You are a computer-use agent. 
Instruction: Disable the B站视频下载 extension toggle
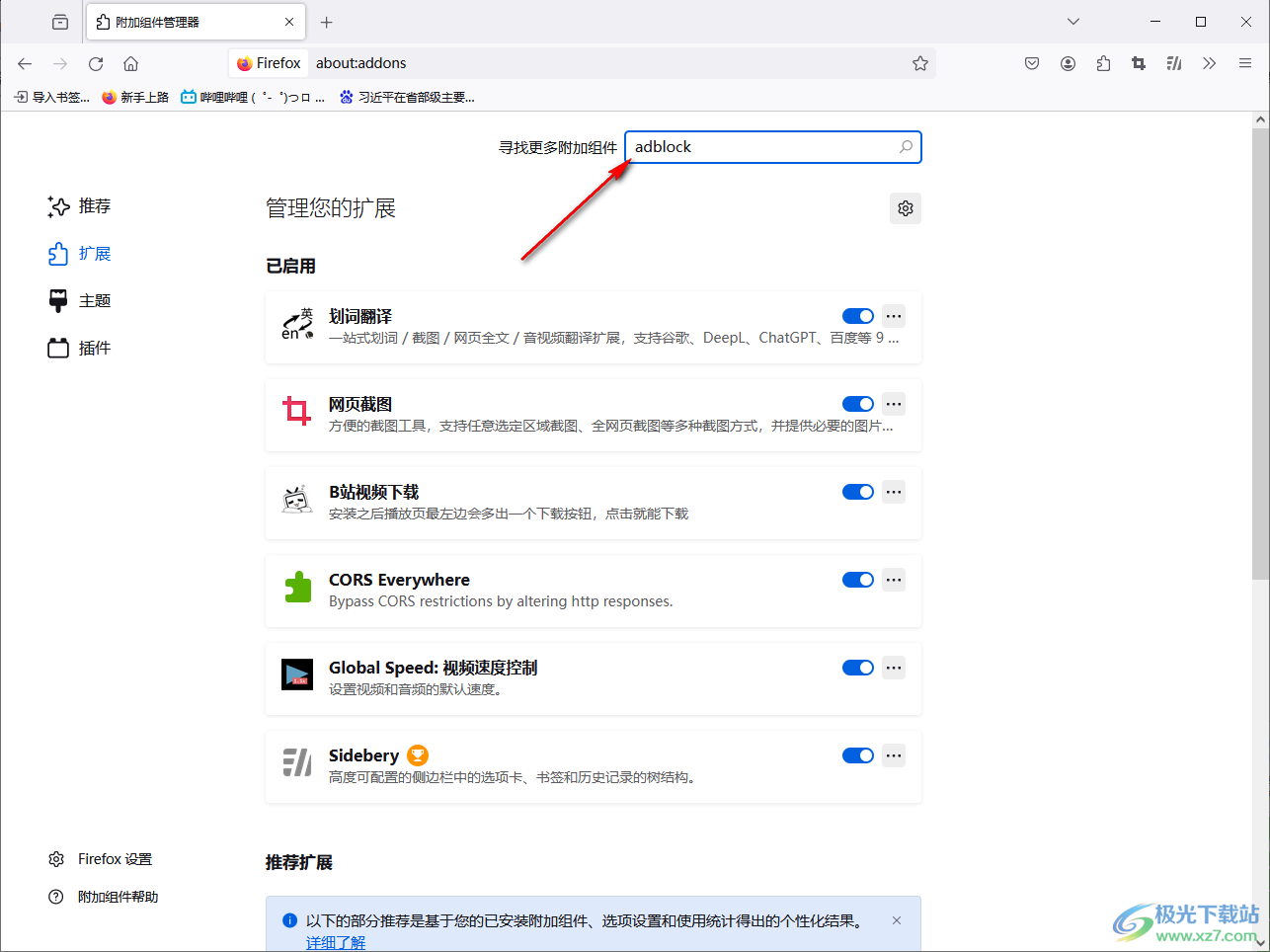coord(858,492)
